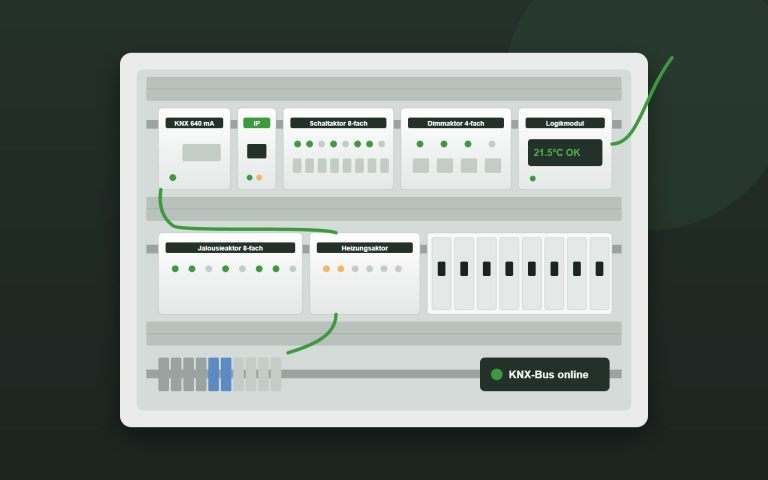Screen dimensions: 768x480
Task: Flip the third circuit breaker switch
Action: 486,269
